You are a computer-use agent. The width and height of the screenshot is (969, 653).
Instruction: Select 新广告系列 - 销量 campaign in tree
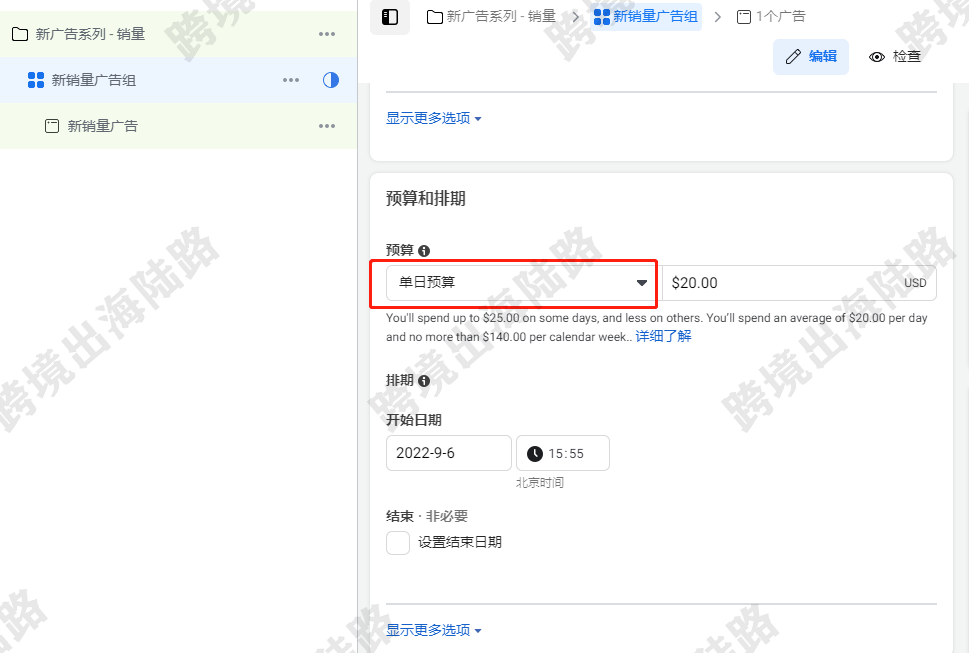tap(178, 34)
